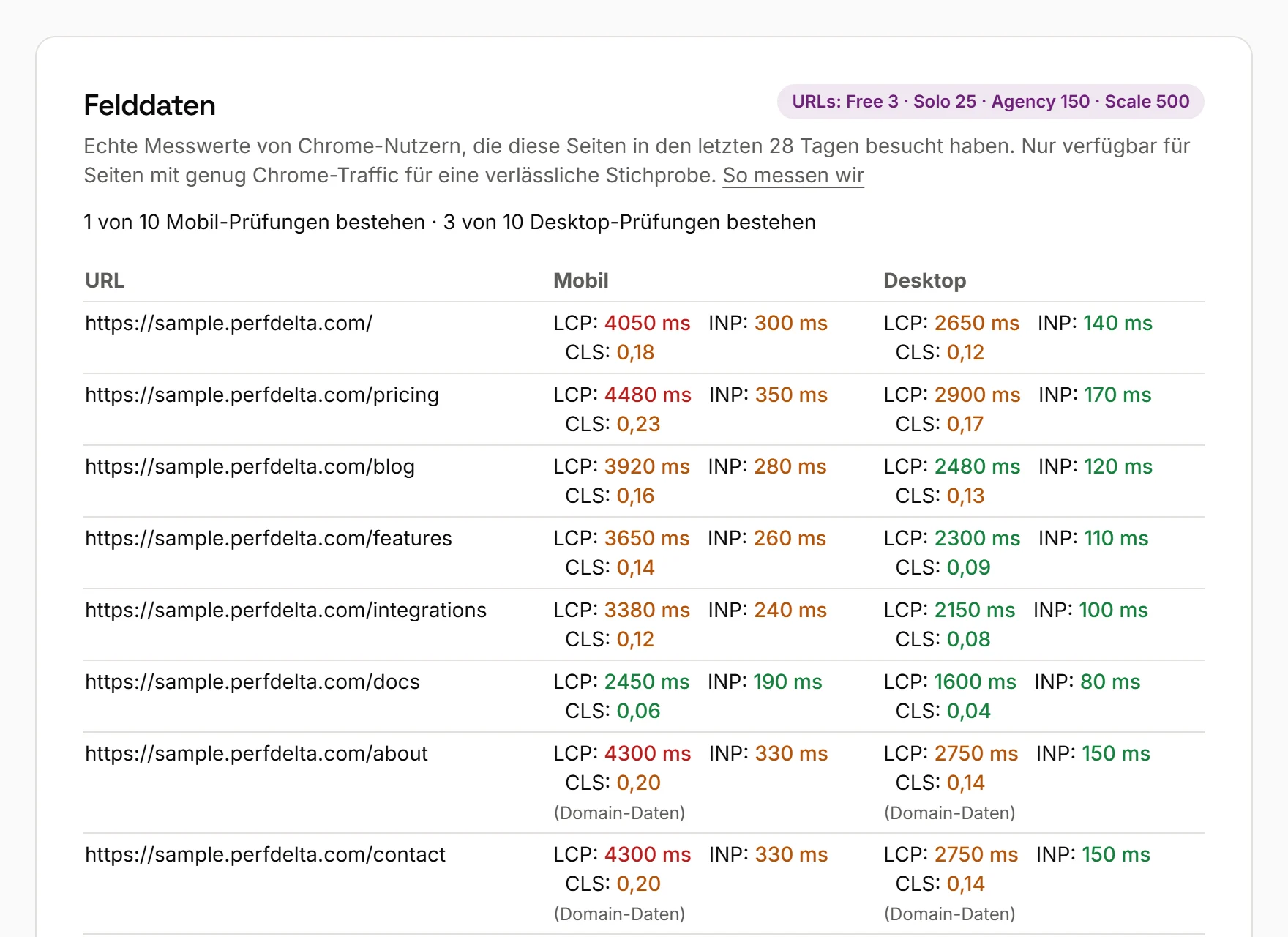Click mobile LCP value 3650 ms
Screen dimensions: 1288x937
[x=647, y=538]
